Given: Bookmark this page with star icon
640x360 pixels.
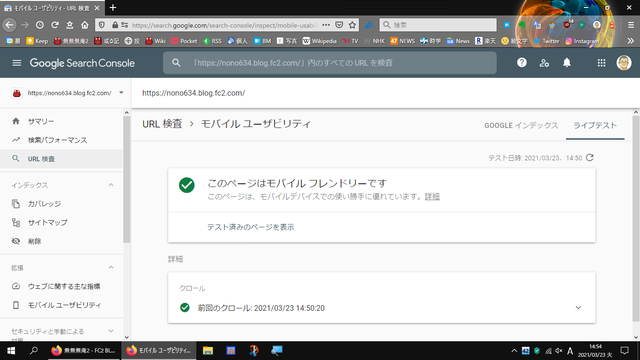Looking at the screenshot, I should coord(352,25).
